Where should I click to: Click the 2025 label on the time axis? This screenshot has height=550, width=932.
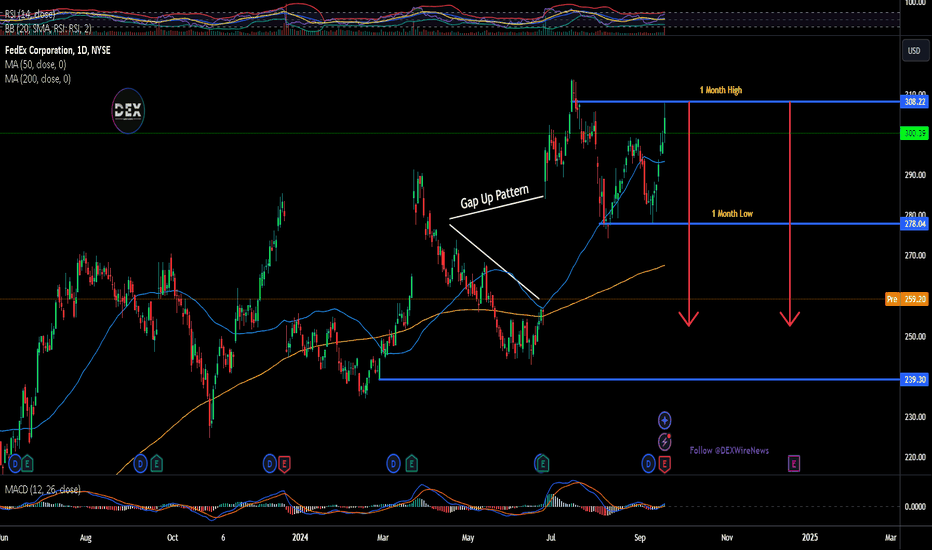(810, 538)
